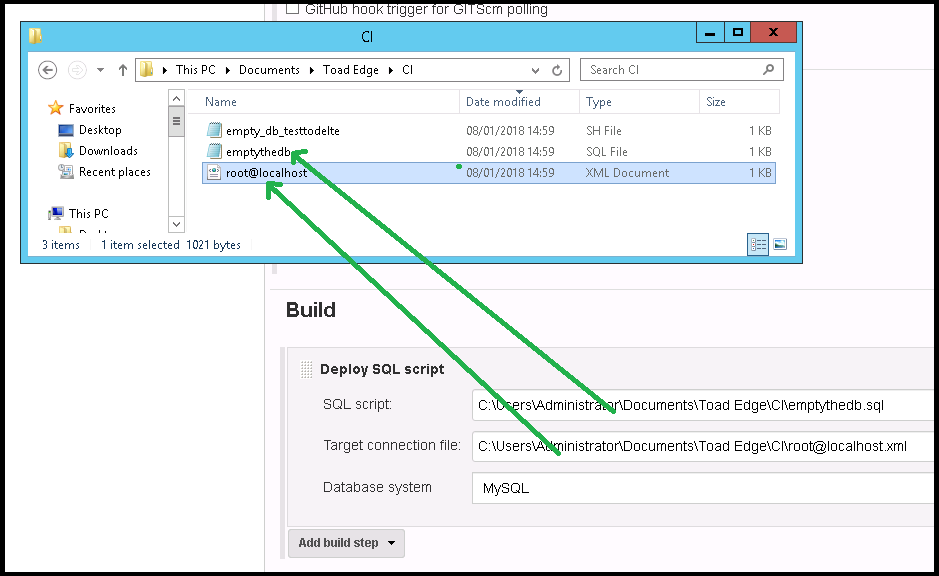Click the Database system MySQL field

[705, 488]
